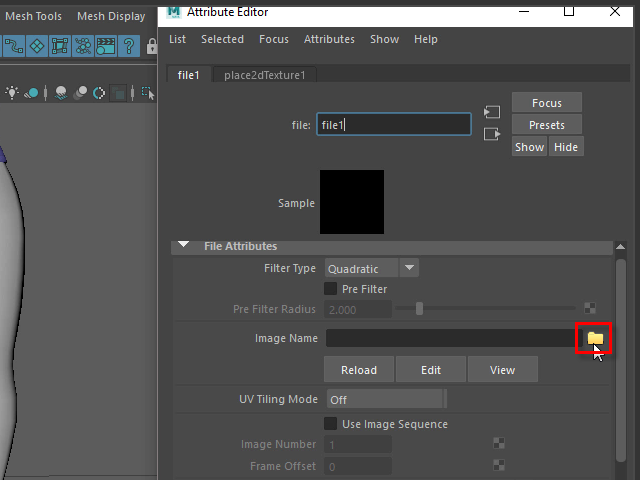Click the curve path shelf icon
This screenshot has height=480, width=640.
(x=14, y=46)
